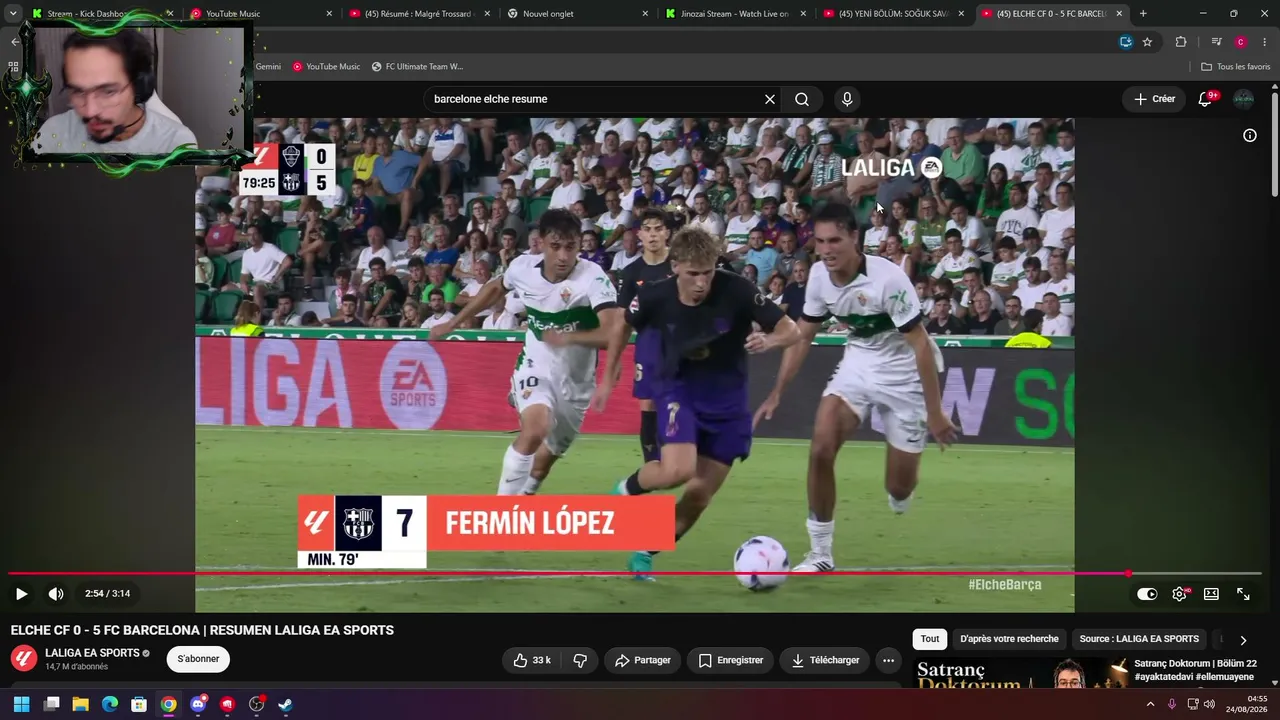Subscribe with the S'abonner button
1280x720 pixels.
tap(198, 659)
